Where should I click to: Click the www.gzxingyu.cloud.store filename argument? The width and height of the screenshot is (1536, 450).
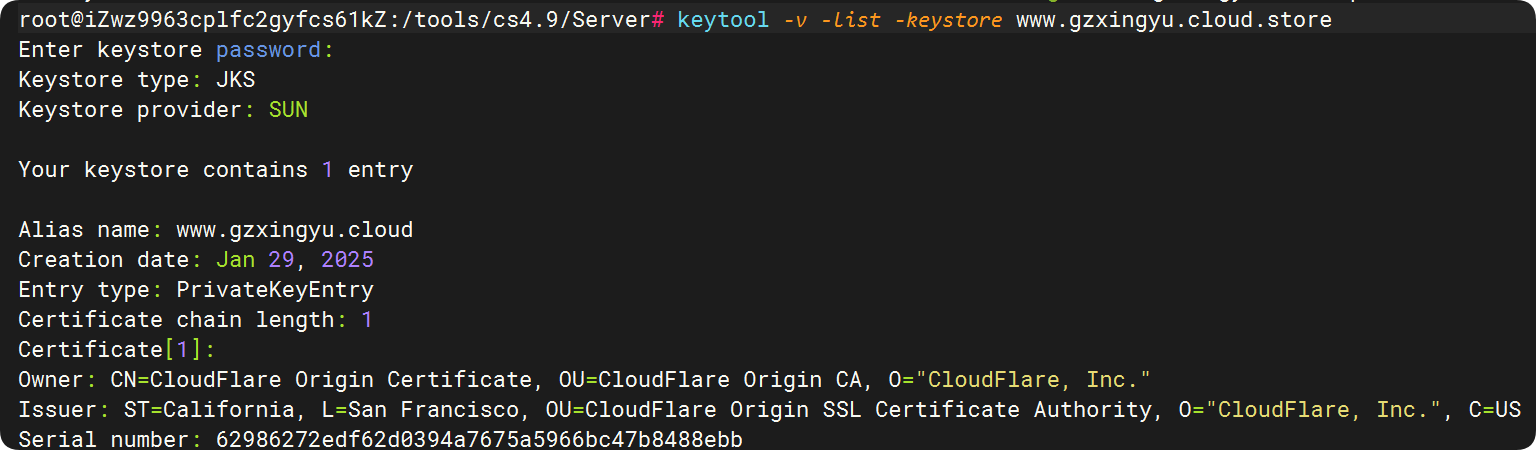point(1174,20)
